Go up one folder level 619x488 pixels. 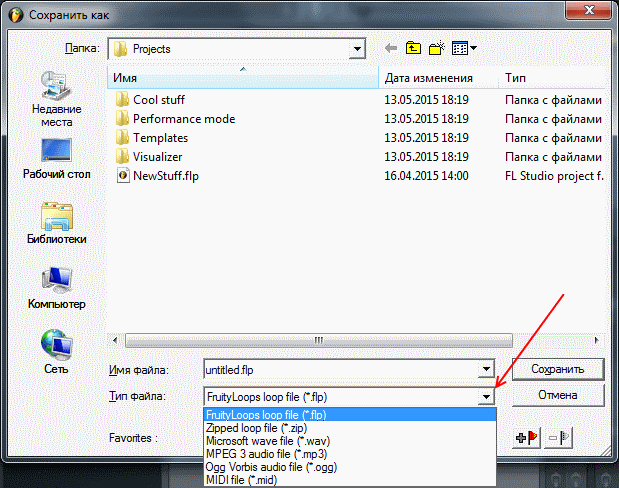click(x=413, y=48)
